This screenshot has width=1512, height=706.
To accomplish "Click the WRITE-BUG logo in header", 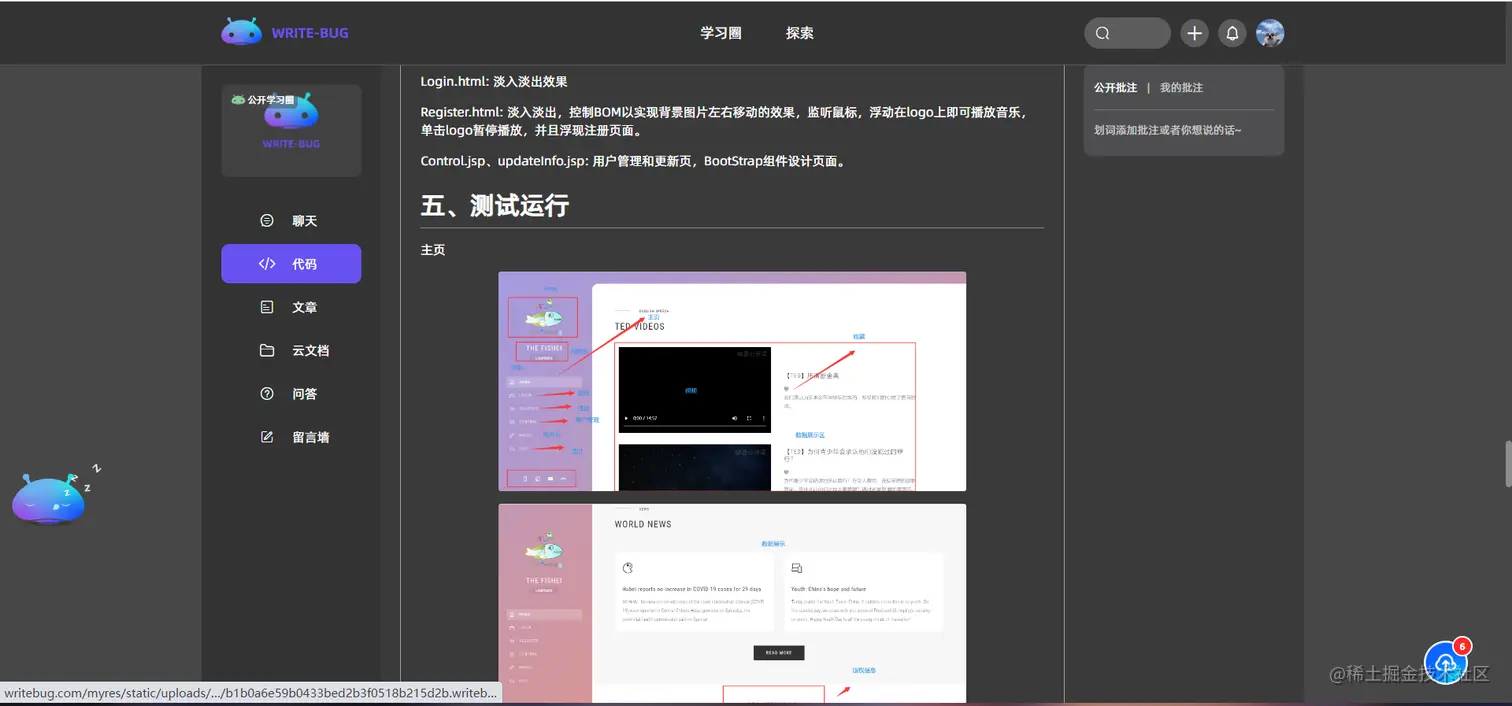I will pyautogui.click(x=285, y=33).
